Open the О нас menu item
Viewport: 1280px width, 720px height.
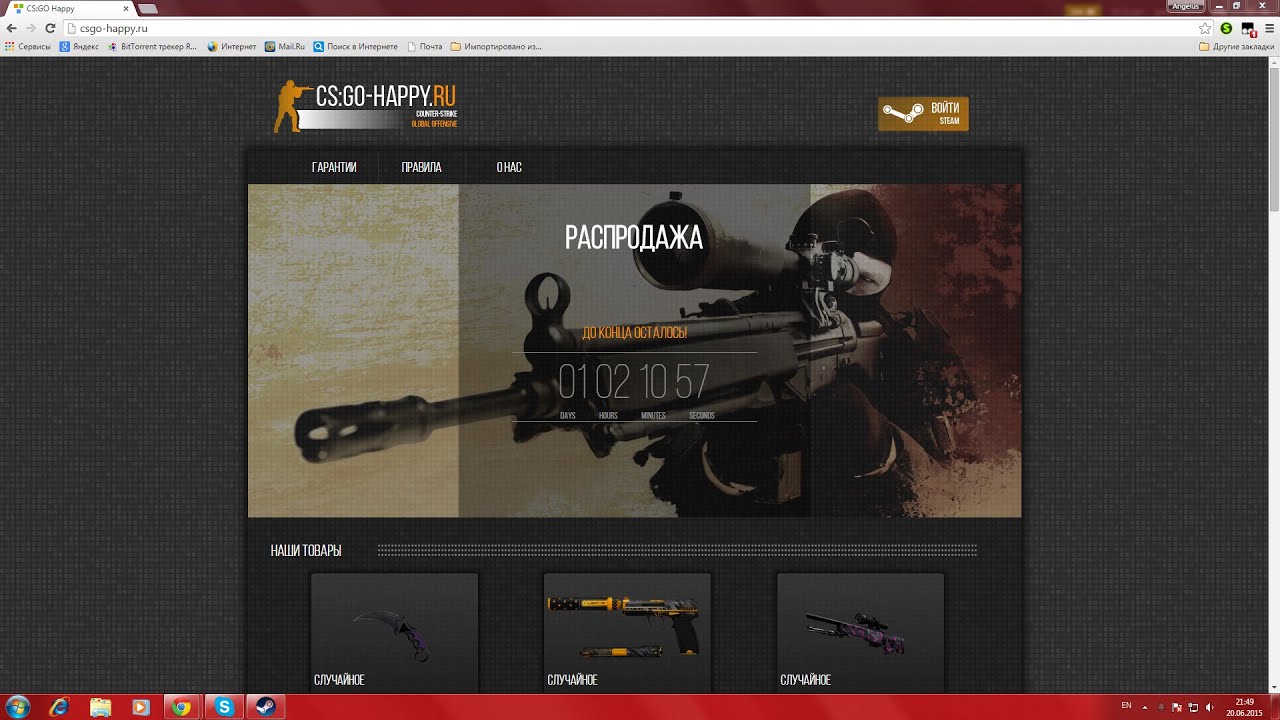click(x=509, y=167)
